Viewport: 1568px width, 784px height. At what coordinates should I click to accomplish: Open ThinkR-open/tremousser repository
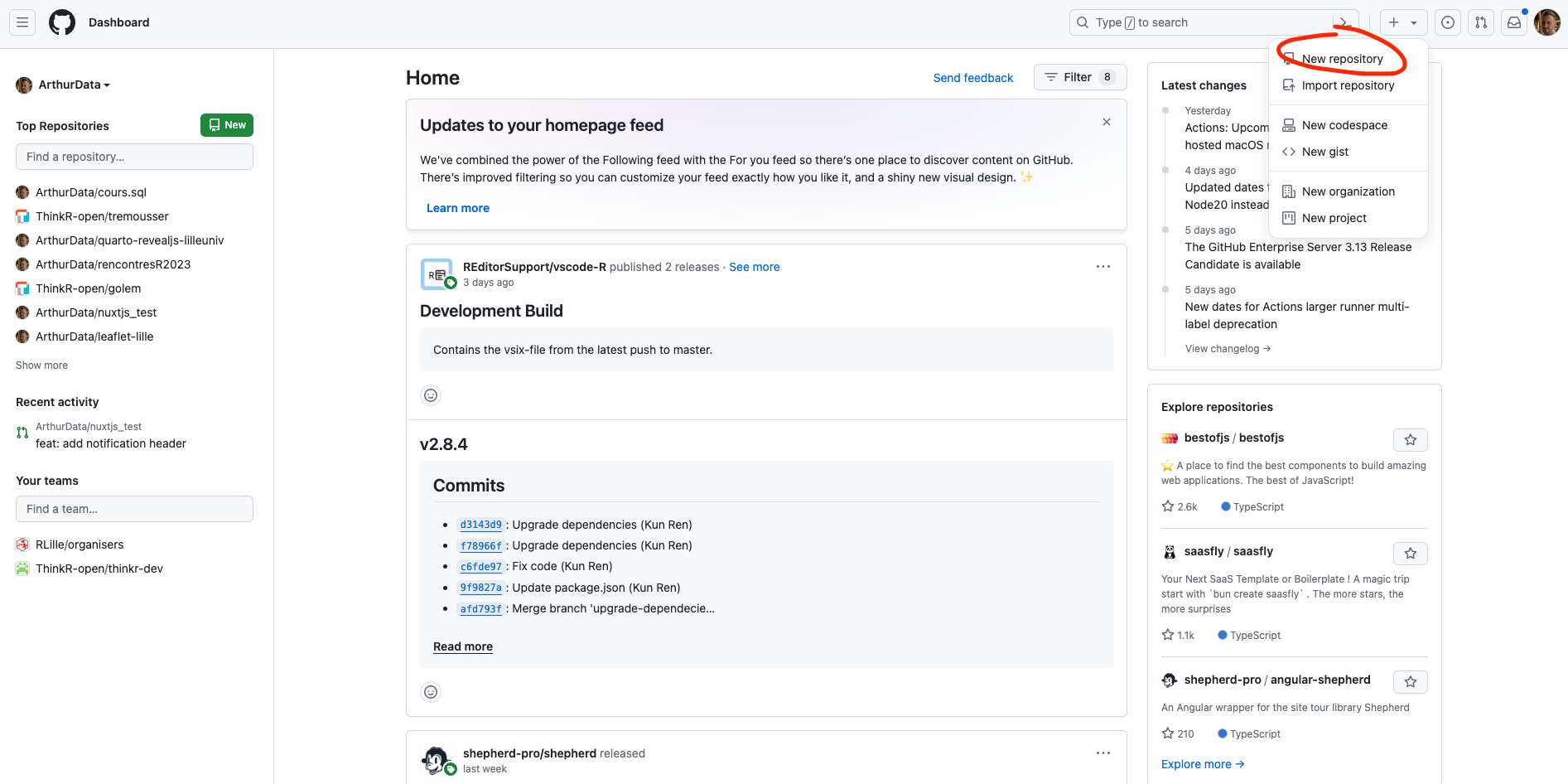click(102, 216)
